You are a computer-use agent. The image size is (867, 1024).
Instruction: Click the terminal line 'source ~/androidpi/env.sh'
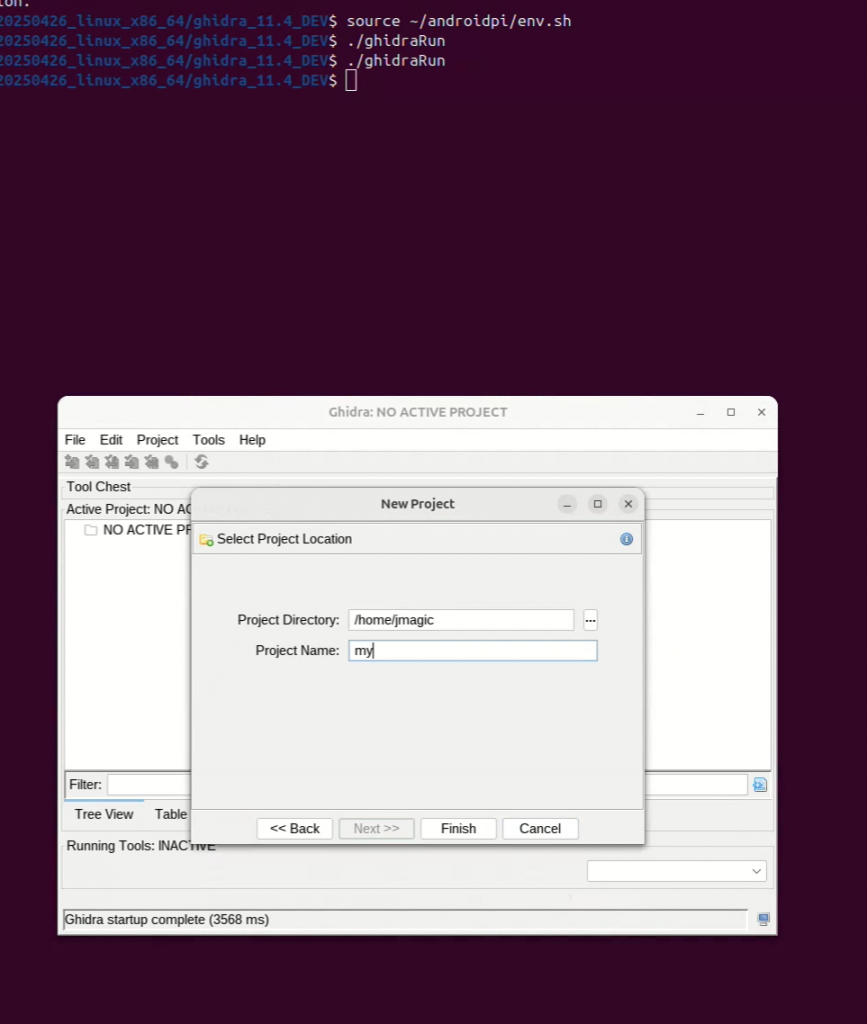pos(458,21)
